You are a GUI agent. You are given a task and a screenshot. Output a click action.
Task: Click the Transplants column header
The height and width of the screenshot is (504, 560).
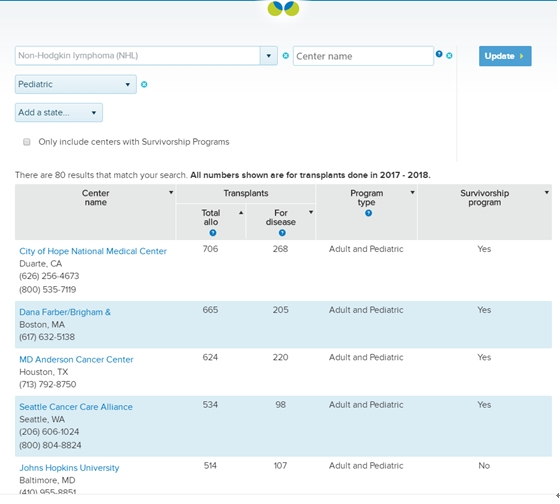(x=246, y=193)
